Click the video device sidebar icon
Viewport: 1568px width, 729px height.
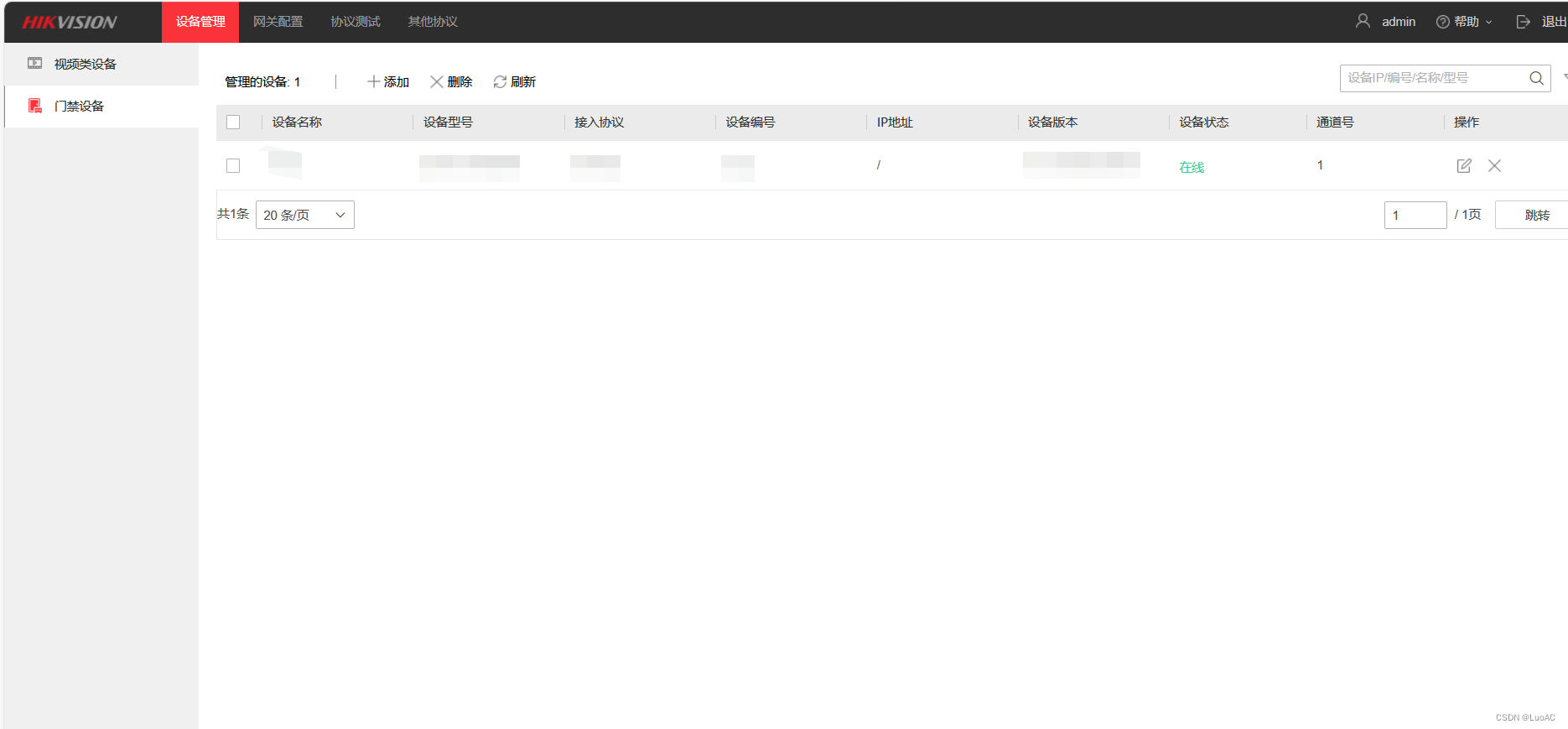[34, 64]
